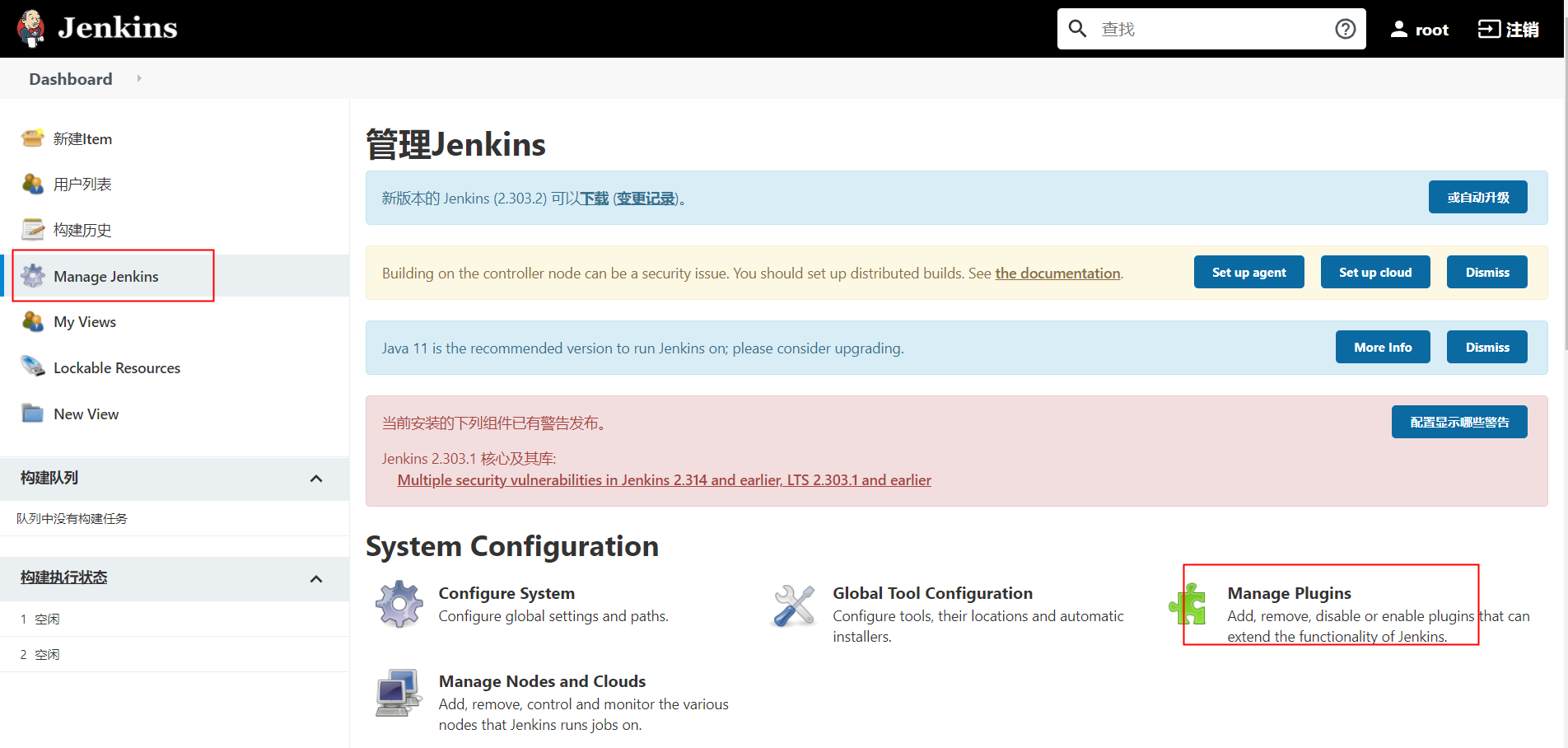Viewport: 1568px width, 748px height.
Task: Click the Manage Plugins title link
Action: [1289, 593]
